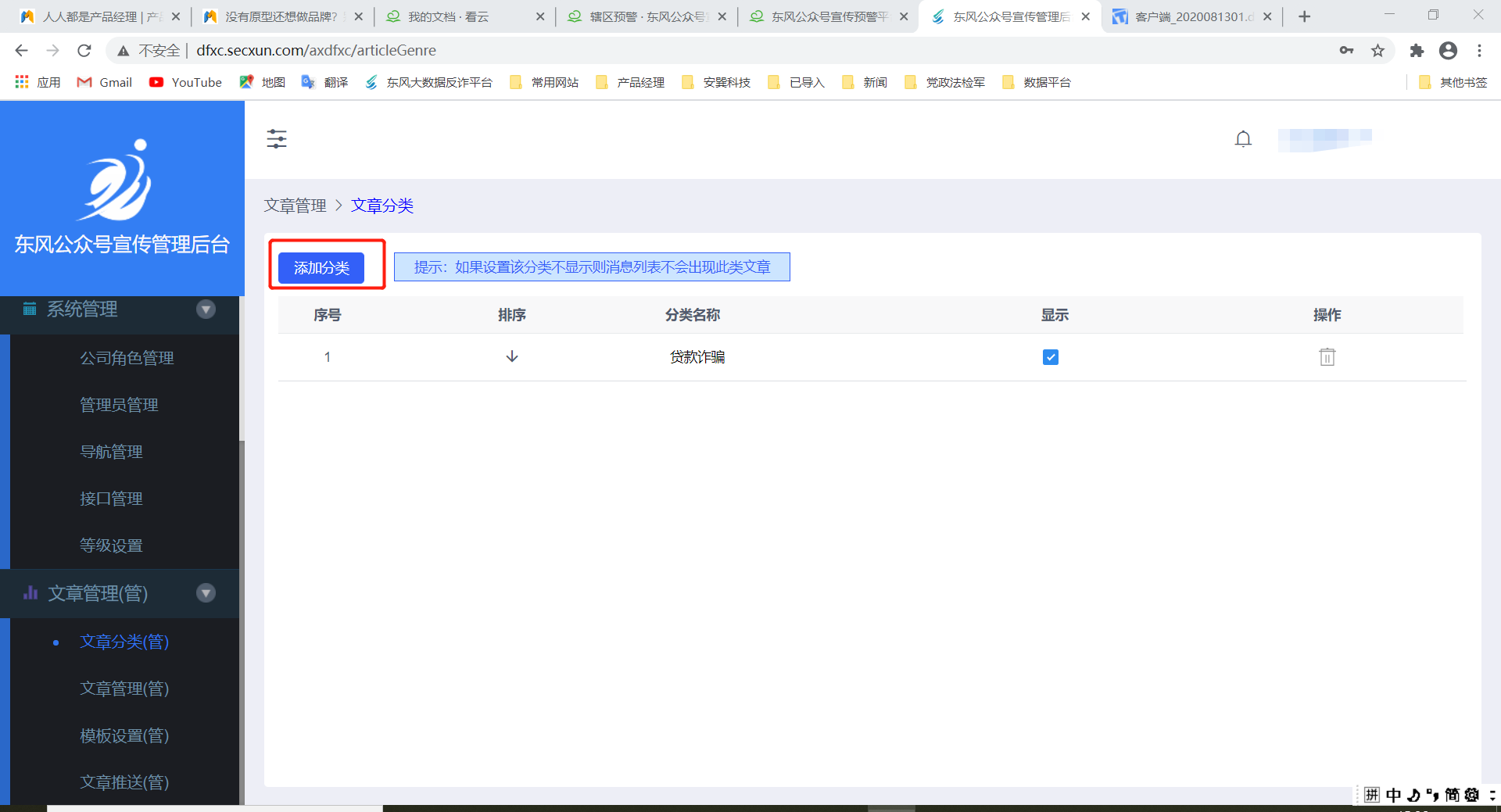Click the 文章管理 breadcrumb link
Image resolution: width=1501 pixels, height=812 pixels.
[x=295, y=206]
